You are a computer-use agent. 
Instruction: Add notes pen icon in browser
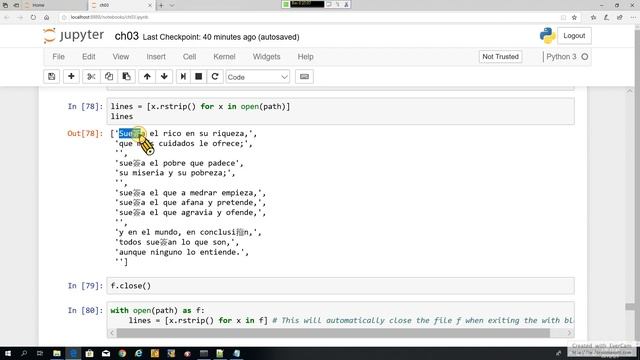coord(607,17)
